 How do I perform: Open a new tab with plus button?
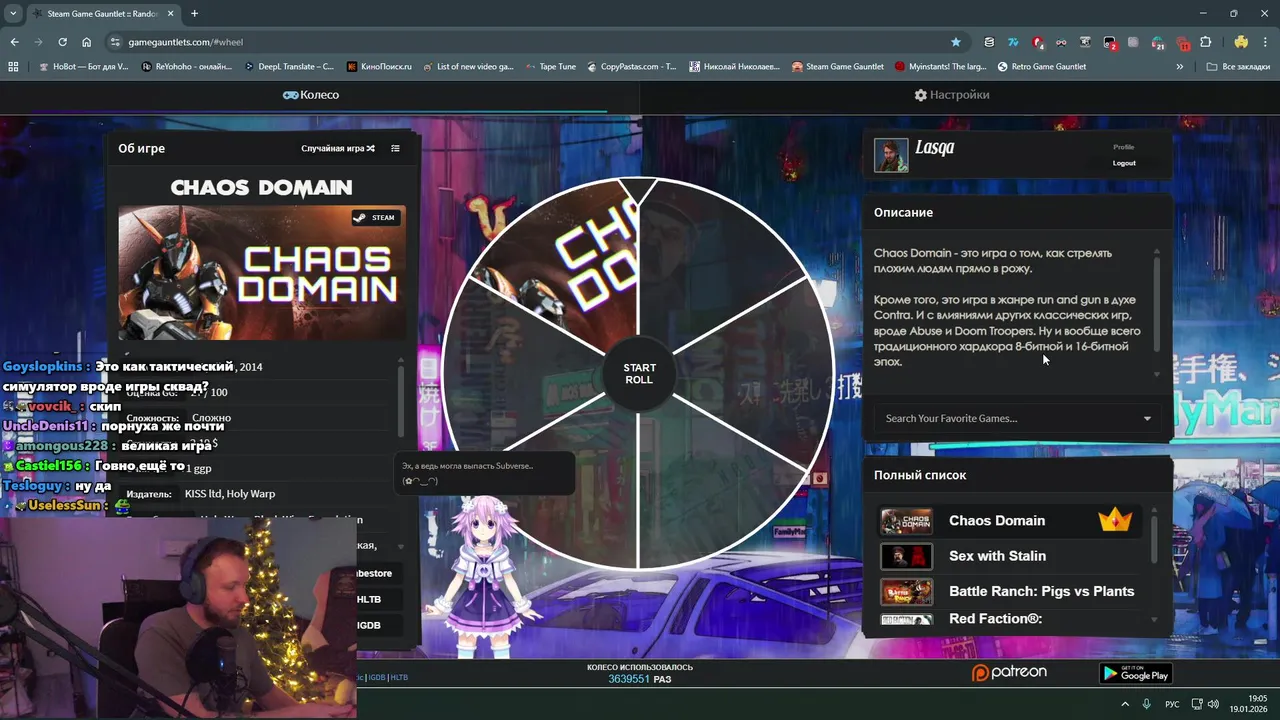tap(194, 13)
